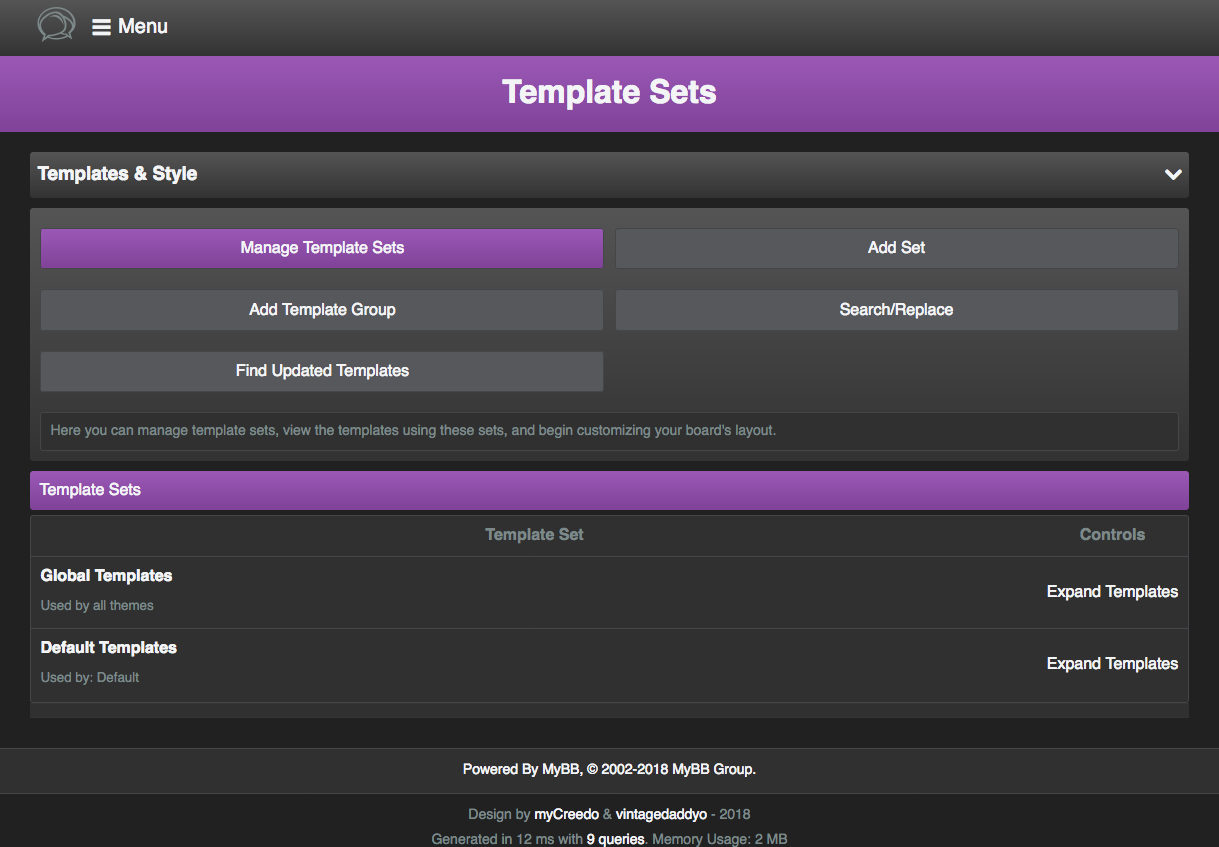The width and height of the screenshot is (1219, 847).
Task: Expand templates for Global Templates
Action: (1112, 592)
